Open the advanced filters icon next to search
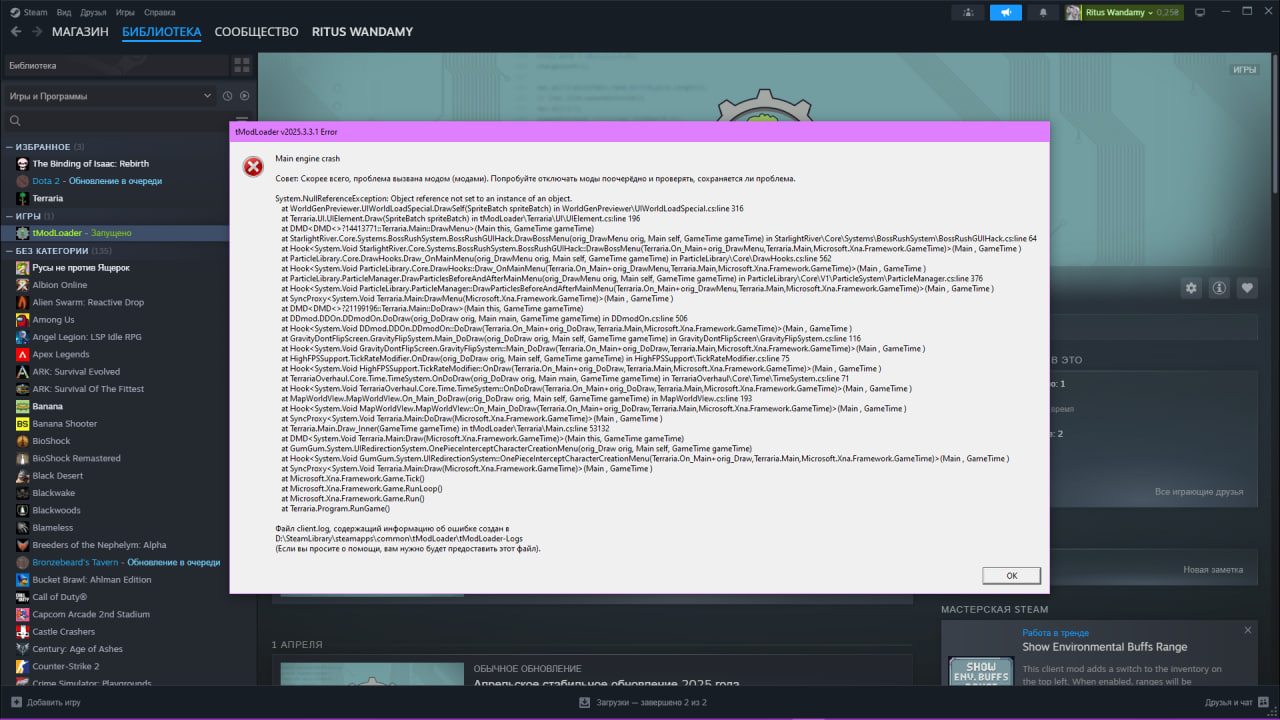 (241, 121)
